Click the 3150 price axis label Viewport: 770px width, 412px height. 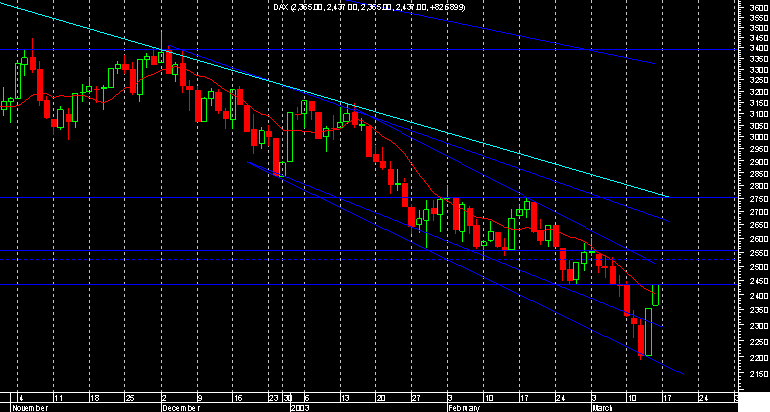point(759,103)
